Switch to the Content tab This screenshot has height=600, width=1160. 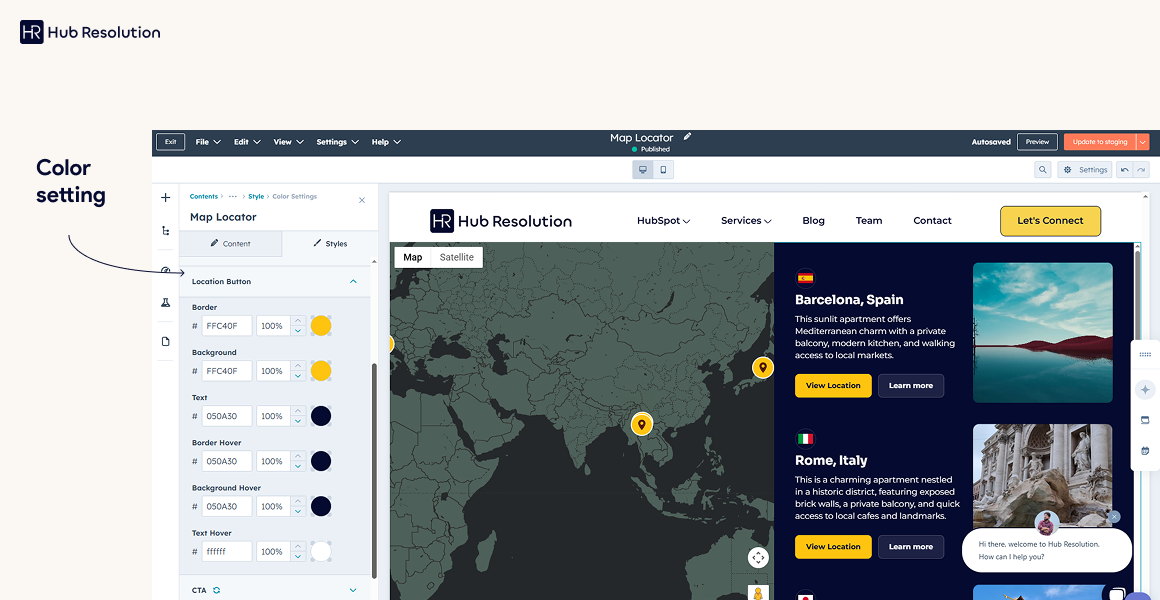click(x=231, y=243)
